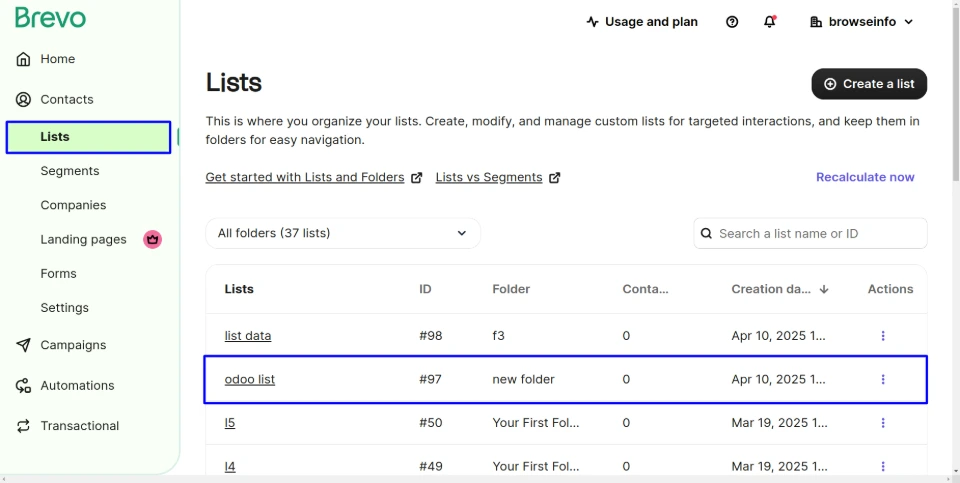Open Companies from the sidebar
This screenshot has width=960, height=483.
click(x=73, y=205)
